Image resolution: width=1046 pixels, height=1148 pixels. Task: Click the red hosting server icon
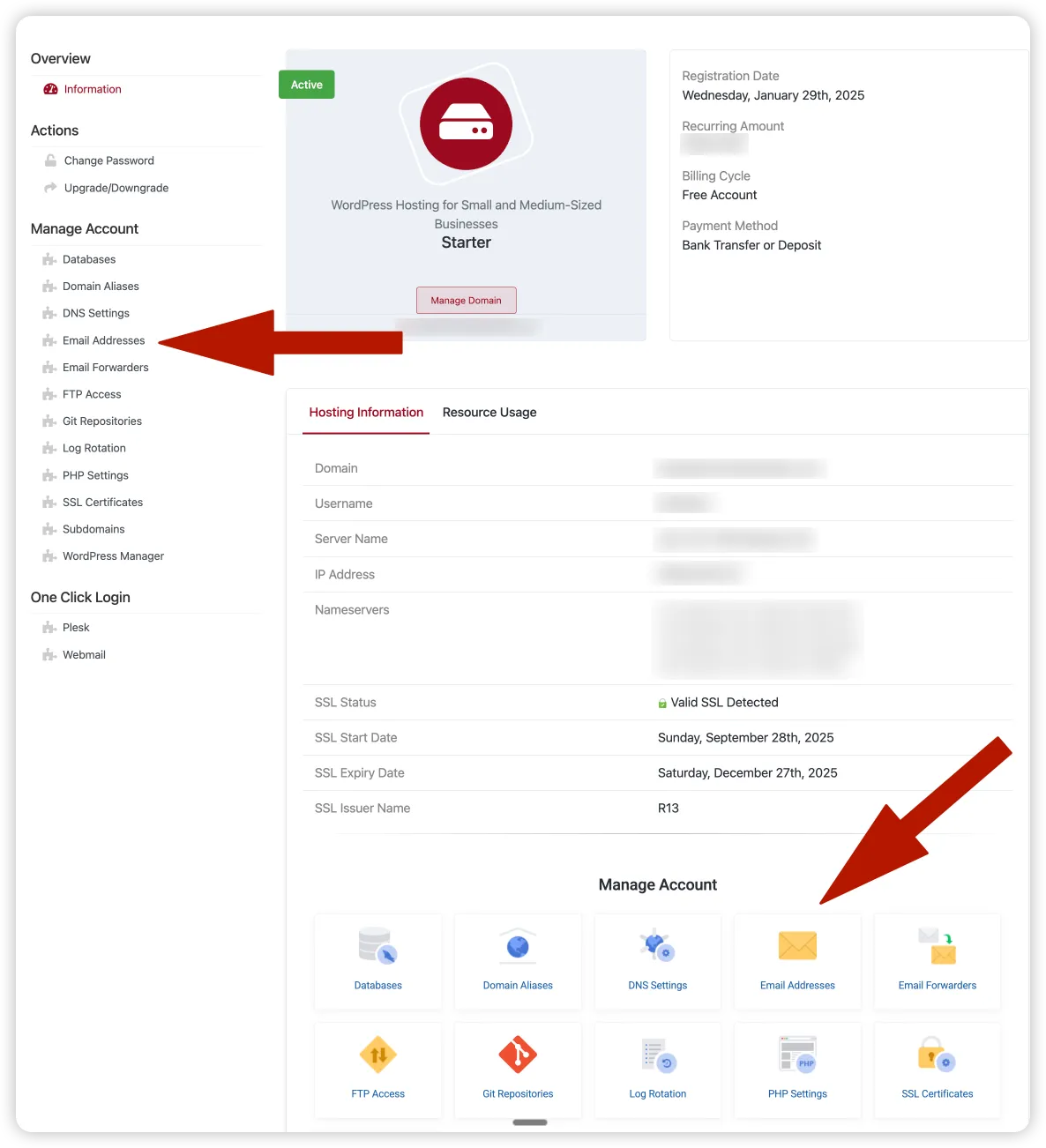click(466, 124)
